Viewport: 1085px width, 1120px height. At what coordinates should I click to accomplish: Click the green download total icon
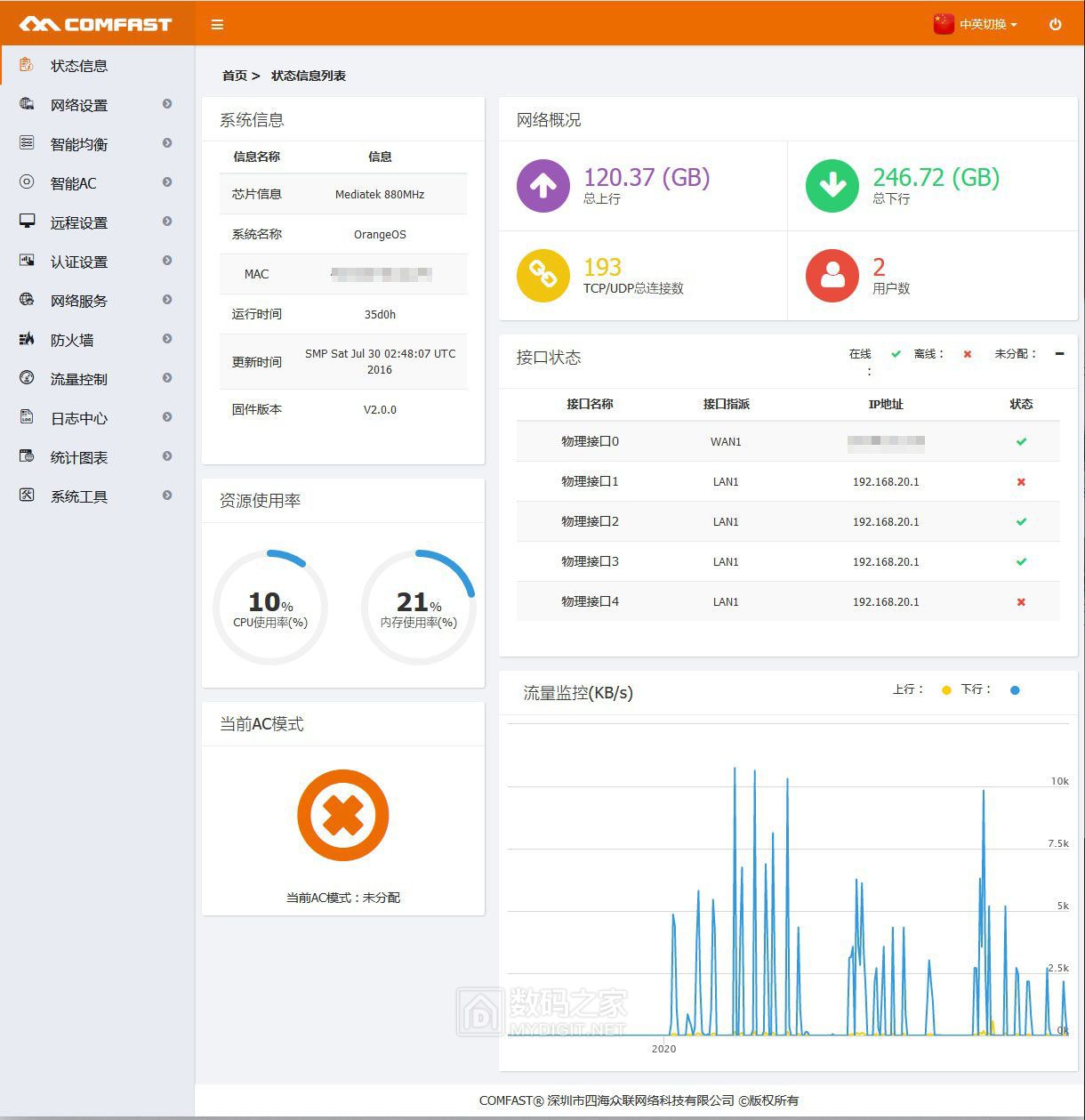[832, 185]
